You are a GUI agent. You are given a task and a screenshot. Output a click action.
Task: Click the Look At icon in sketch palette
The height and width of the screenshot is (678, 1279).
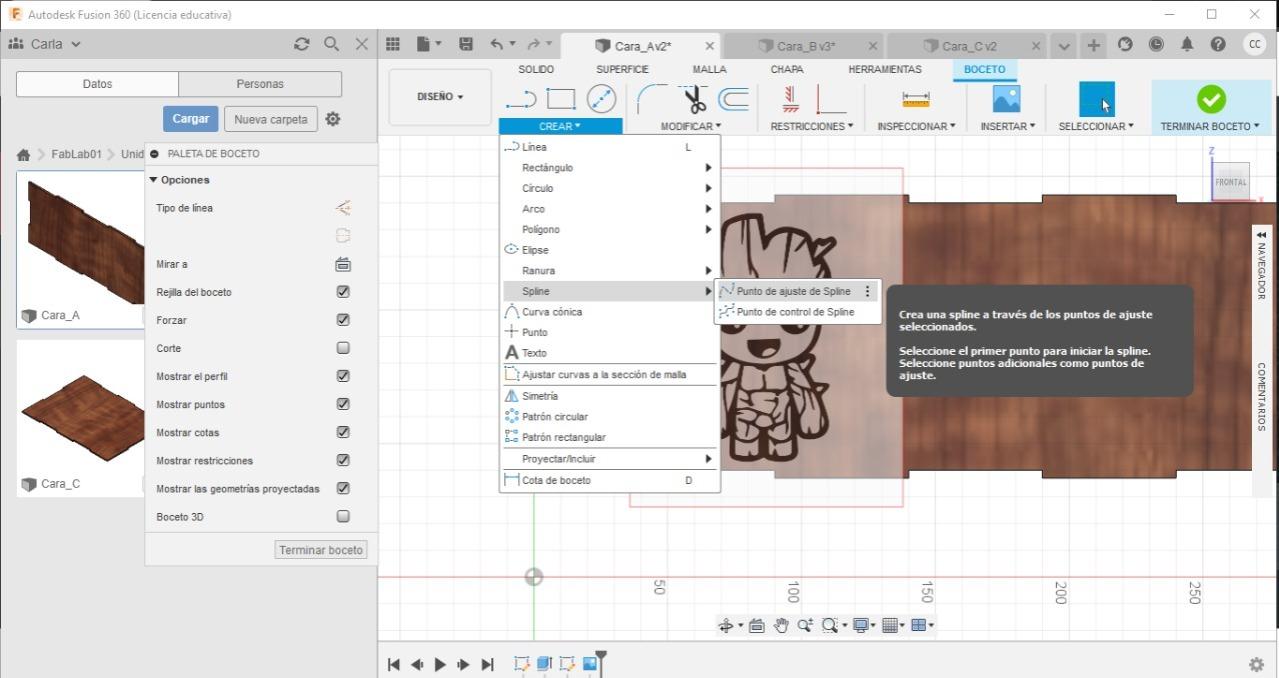[x=343, y=264]
